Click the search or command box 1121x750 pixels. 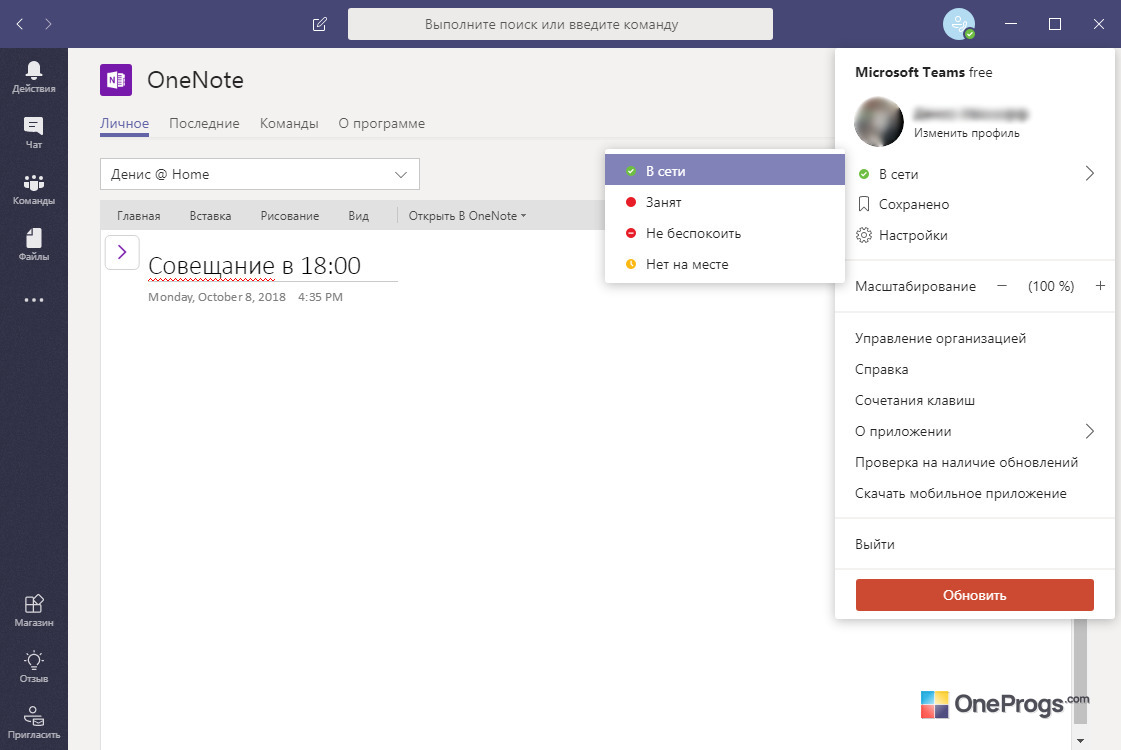pos(560,24)
